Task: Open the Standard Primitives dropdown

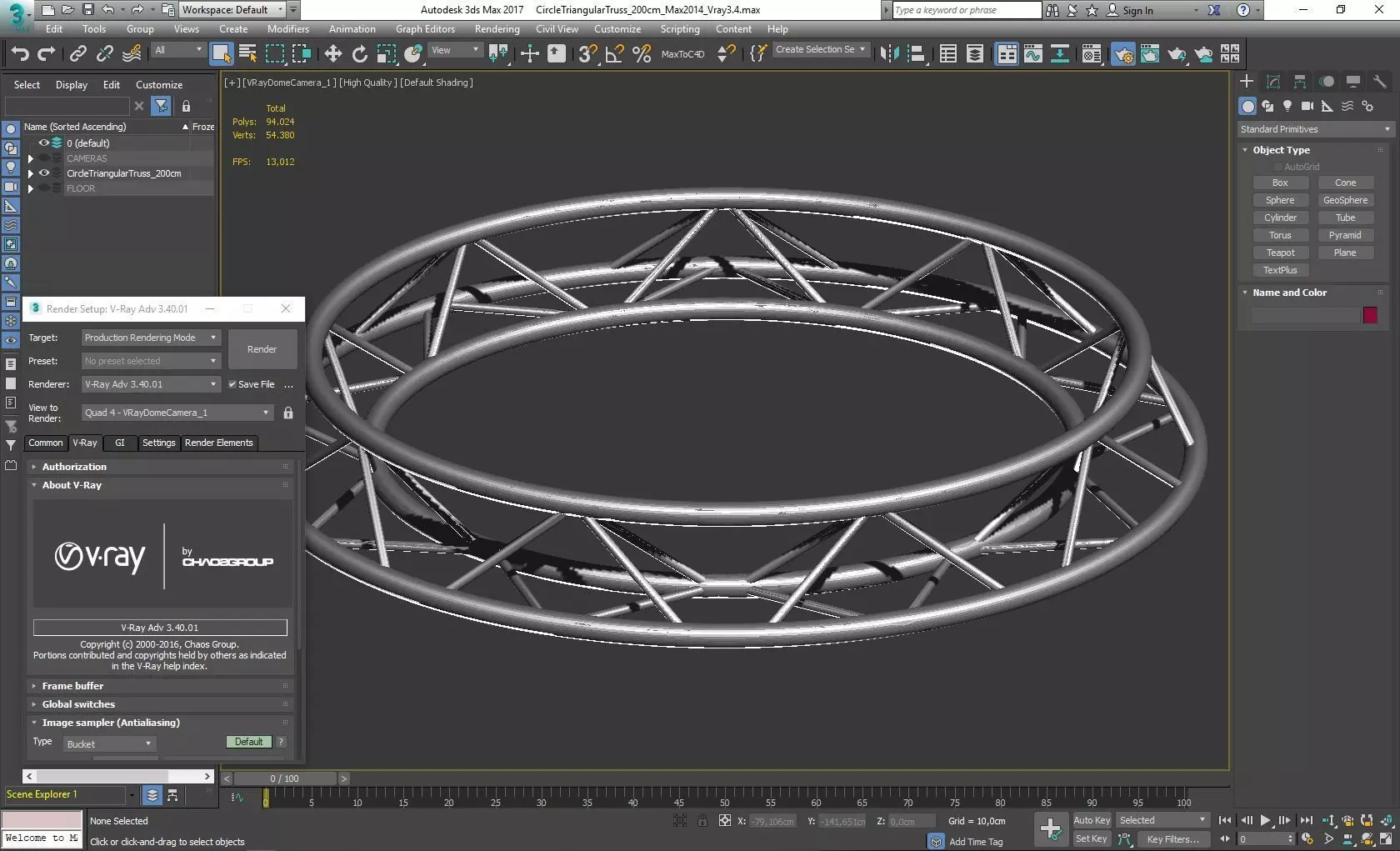Action: click(x=1315, y=129)
